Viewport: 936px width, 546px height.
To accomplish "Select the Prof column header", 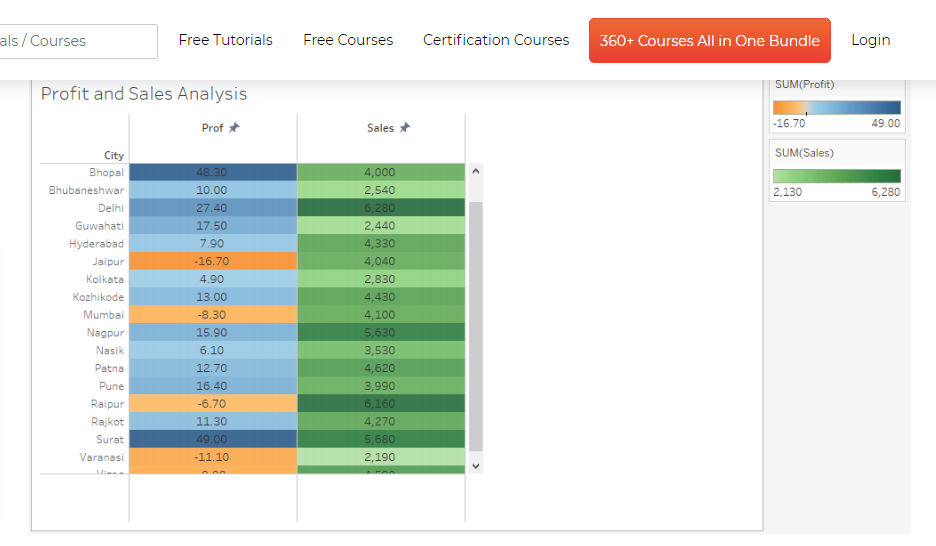I will [213, 128].
